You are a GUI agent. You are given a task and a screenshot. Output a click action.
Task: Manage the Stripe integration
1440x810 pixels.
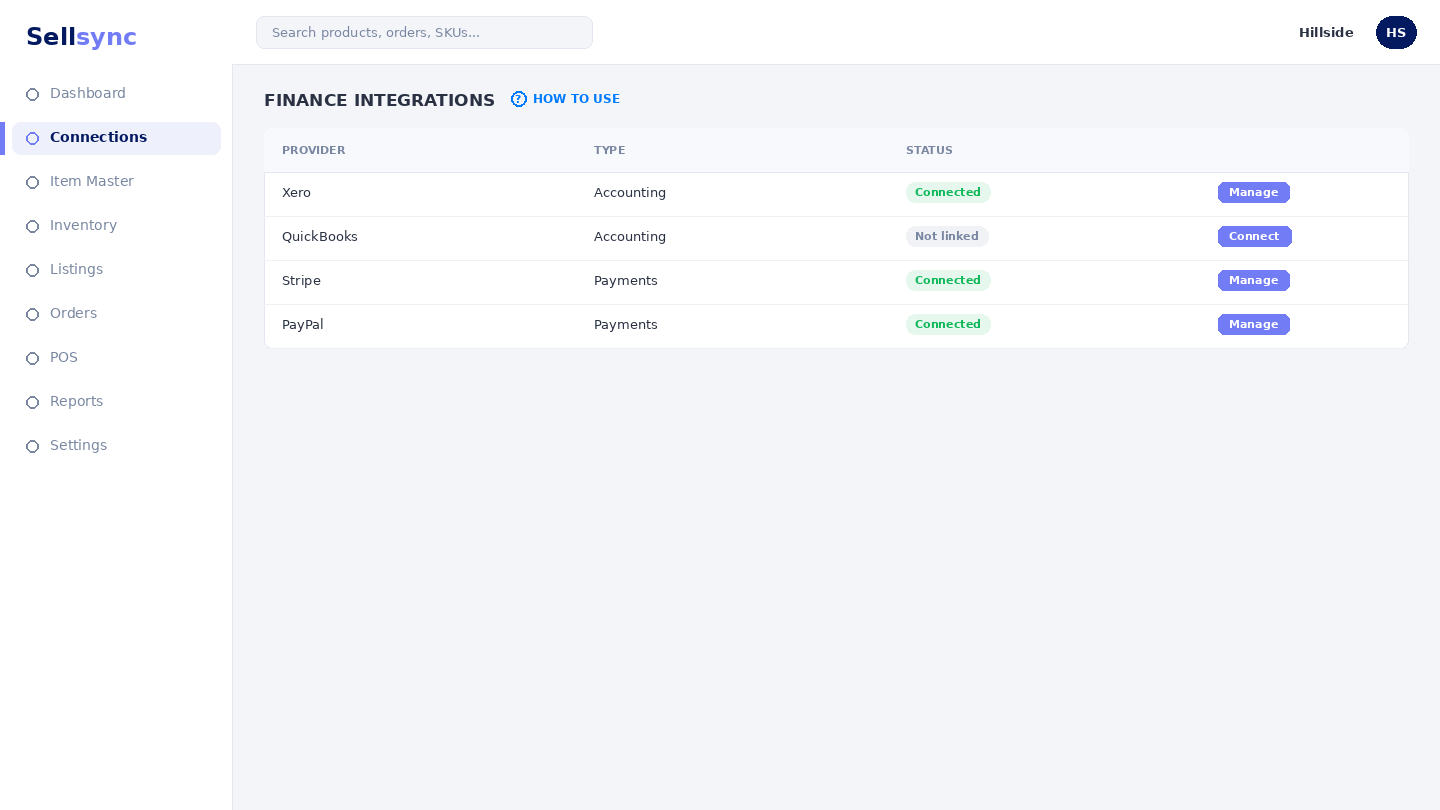click(1254, 280)
